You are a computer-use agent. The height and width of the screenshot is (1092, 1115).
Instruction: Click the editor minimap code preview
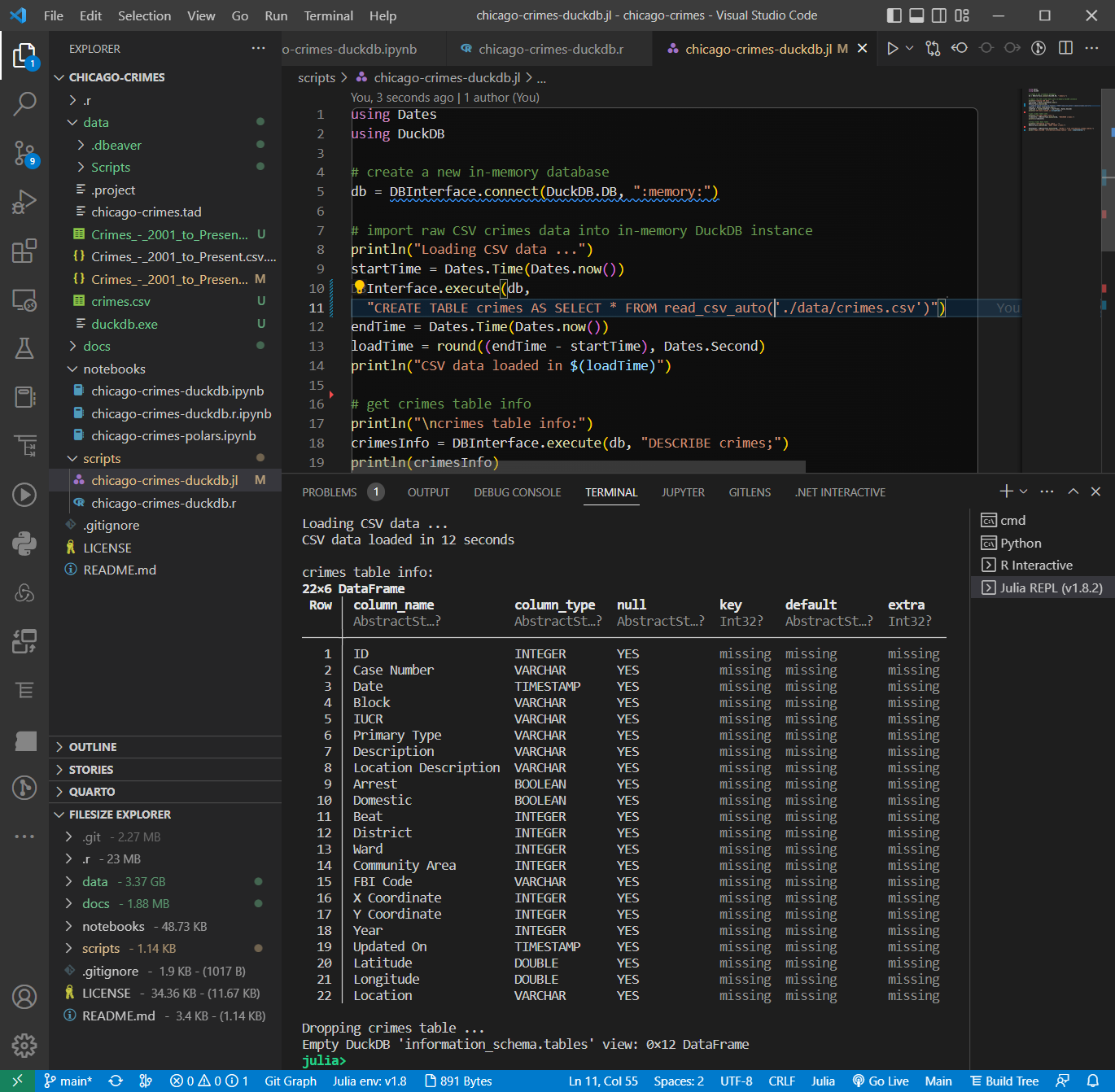[1061, 110]
